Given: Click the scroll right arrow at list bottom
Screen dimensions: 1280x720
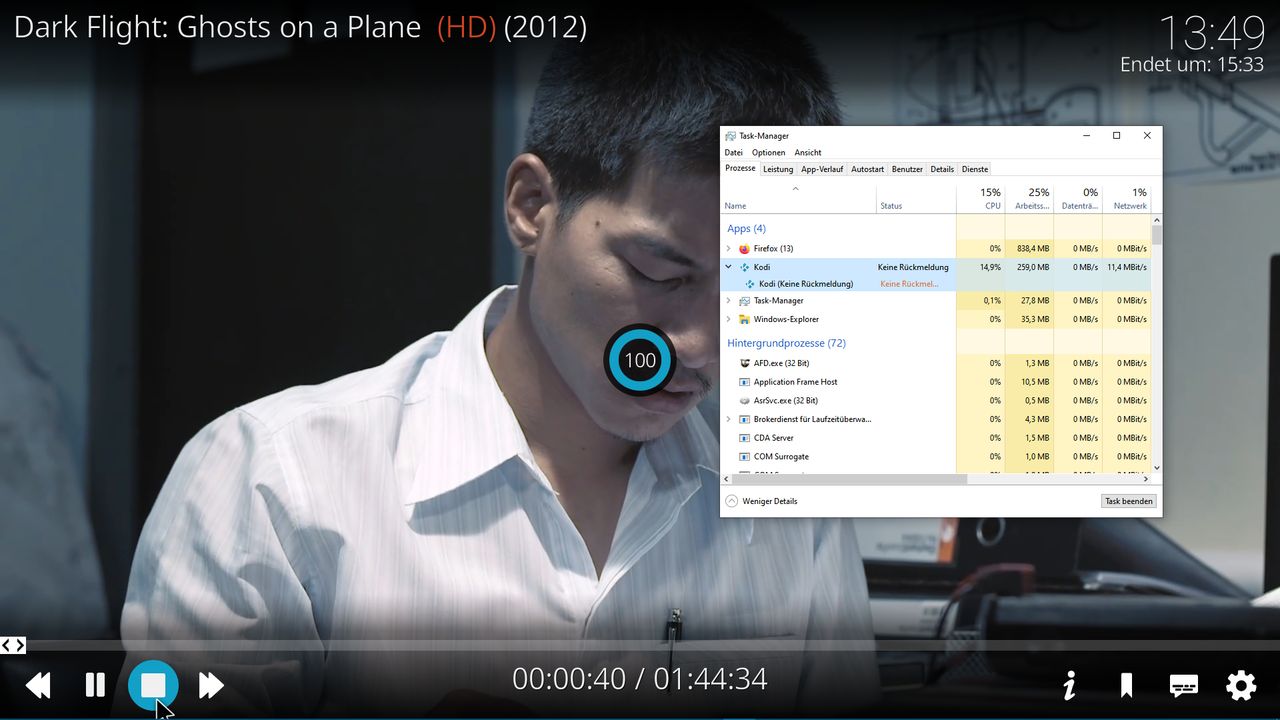Looking at the screenshot, I should pyautogui.click(x=1146, y=480).
